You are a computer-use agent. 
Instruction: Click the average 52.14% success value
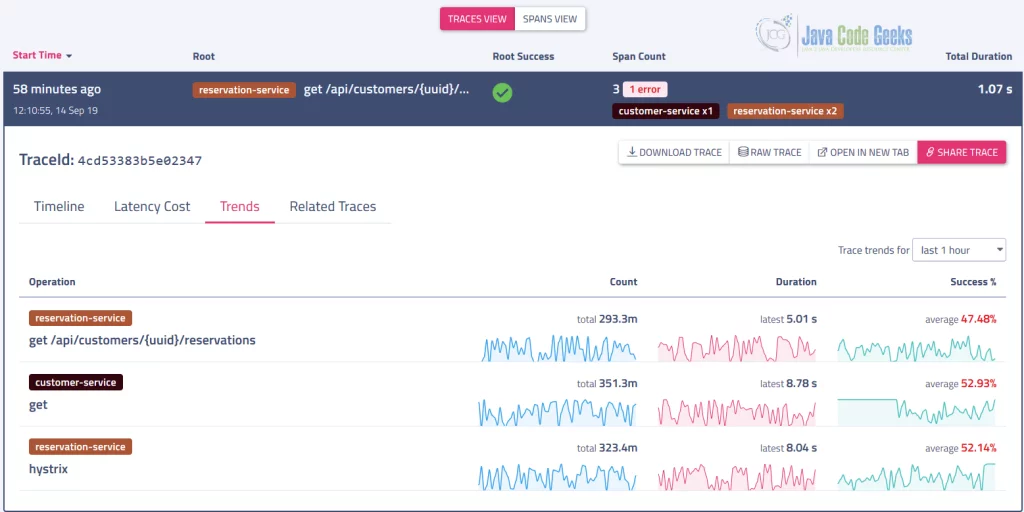[961, 448]
